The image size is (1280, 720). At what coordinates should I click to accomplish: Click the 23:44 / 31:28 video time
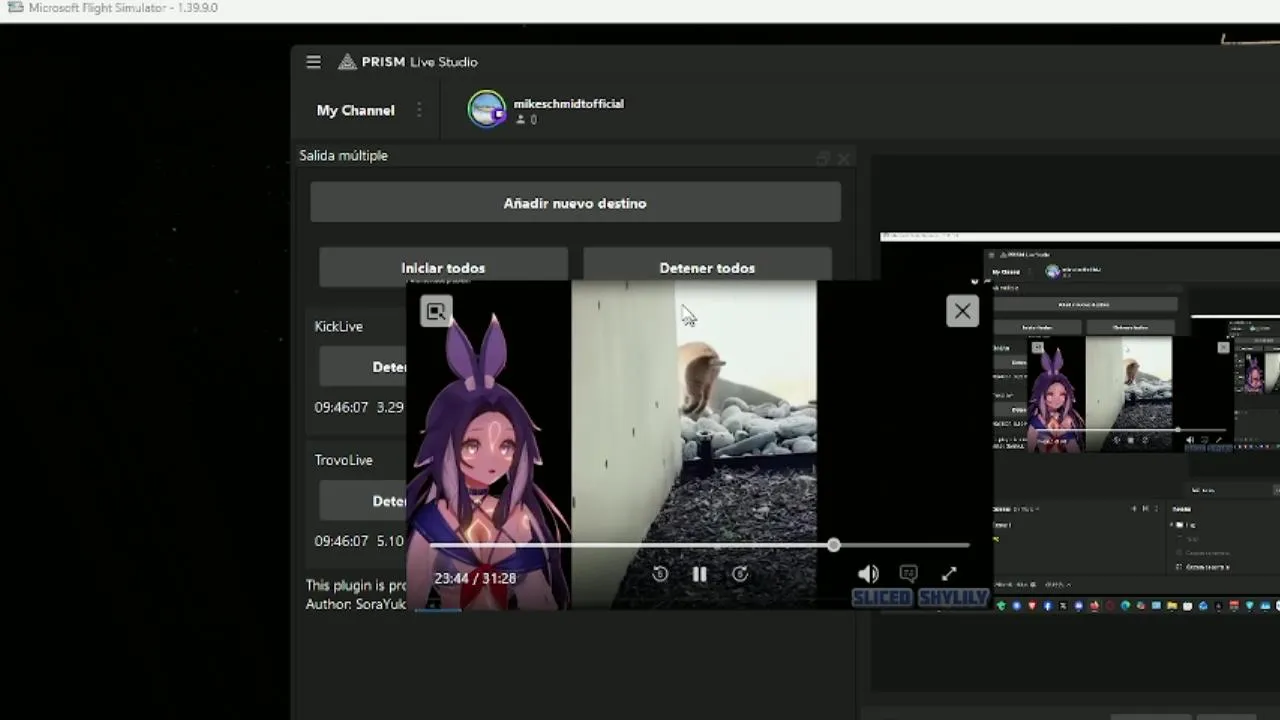click(x=475, y=578)
